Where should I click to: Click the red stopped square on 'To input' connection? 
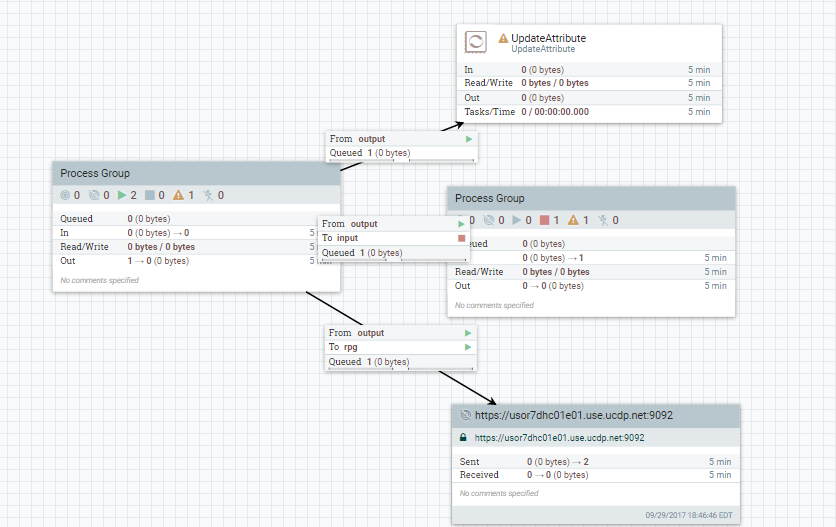pyautogui.click(x=461, y=238)
